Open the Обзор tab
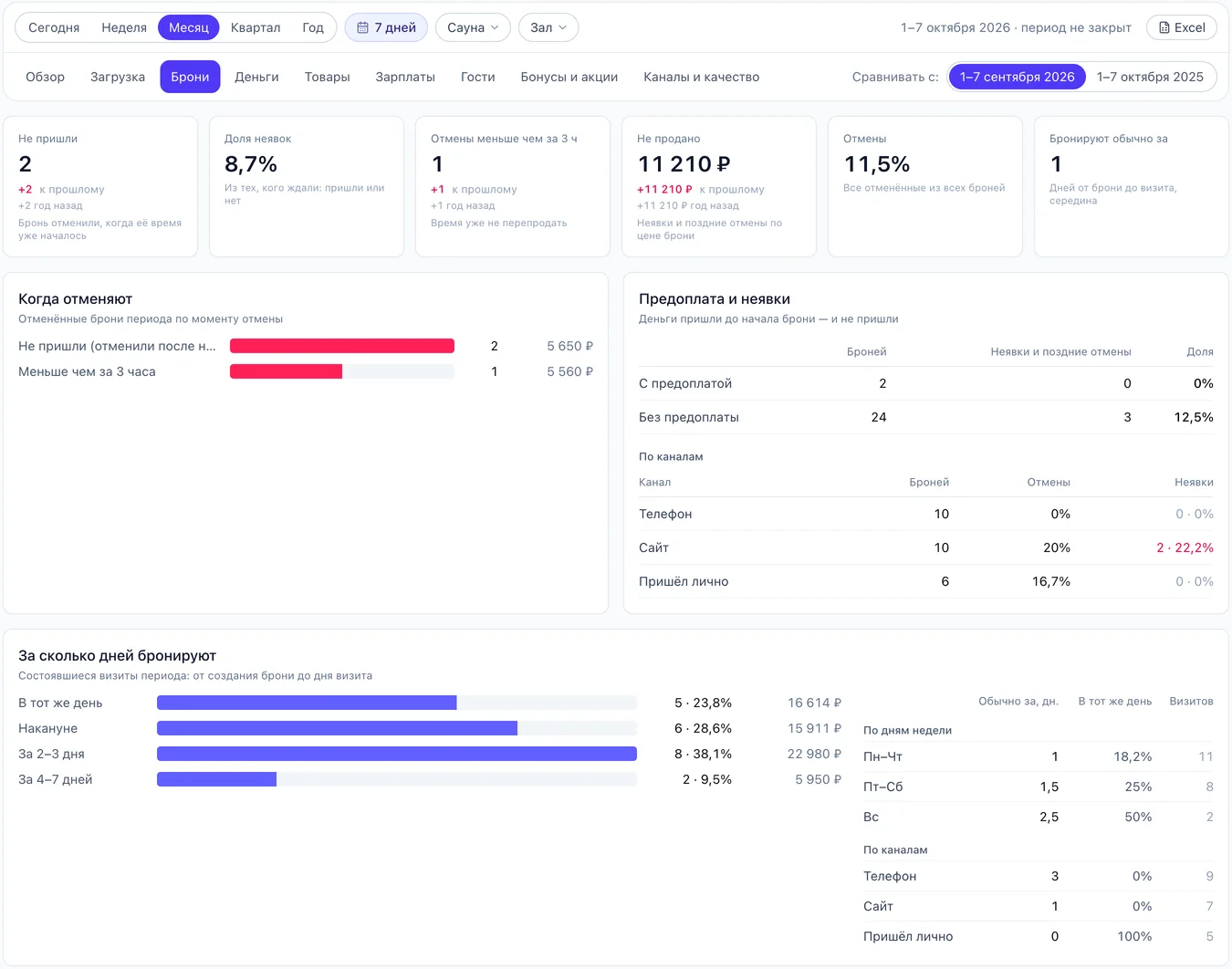Screen dimensions: 1232x969 point(45,77)
